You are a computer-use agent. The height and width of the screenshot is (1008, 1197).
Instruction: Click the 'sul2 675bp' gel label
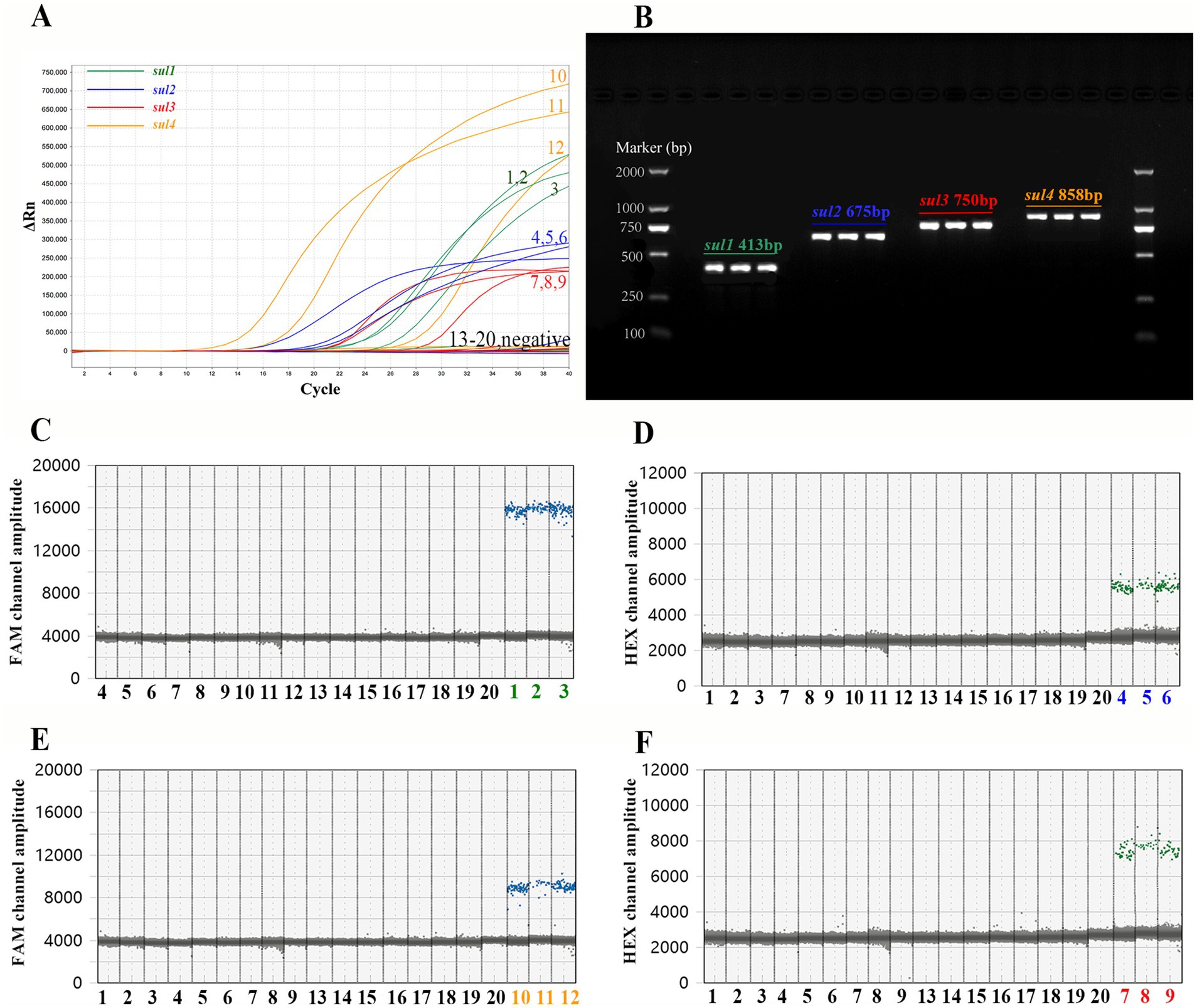click(851, 212)
